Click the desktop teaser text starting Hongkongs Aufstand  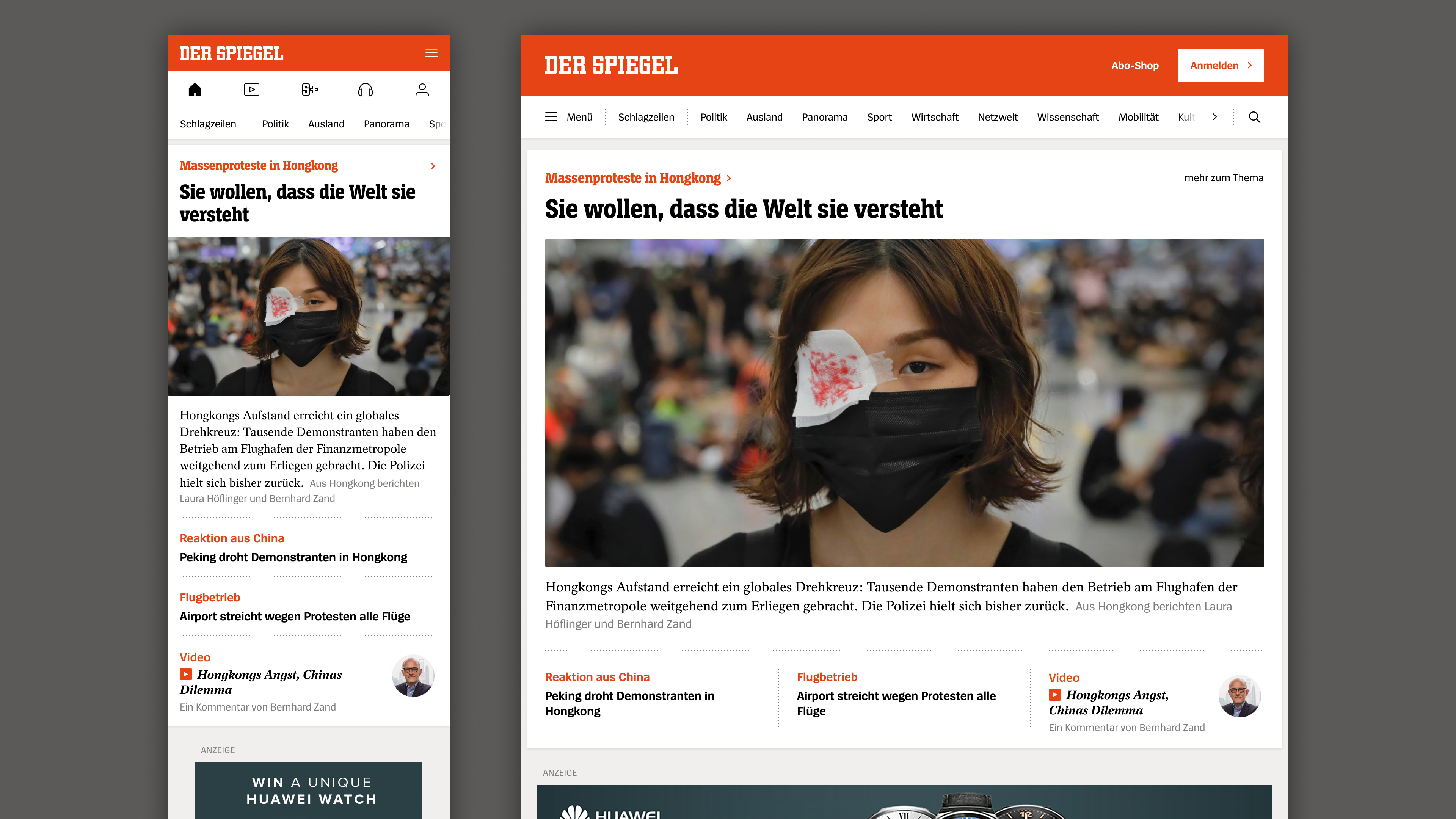[891, 596]
